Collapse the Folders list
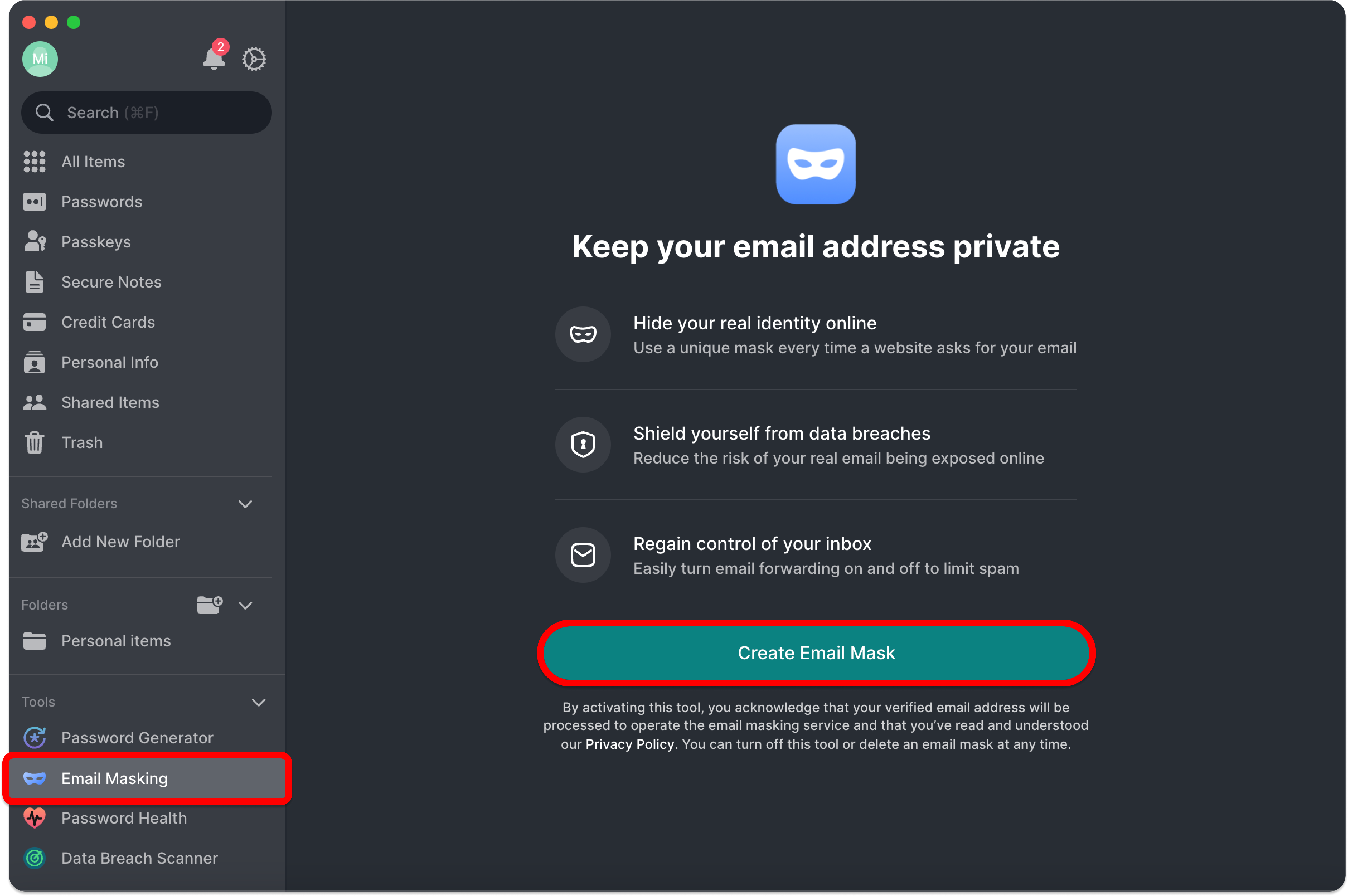Image resolution: width=1348 pixels, height=896 pixels. tap(245, 605)
